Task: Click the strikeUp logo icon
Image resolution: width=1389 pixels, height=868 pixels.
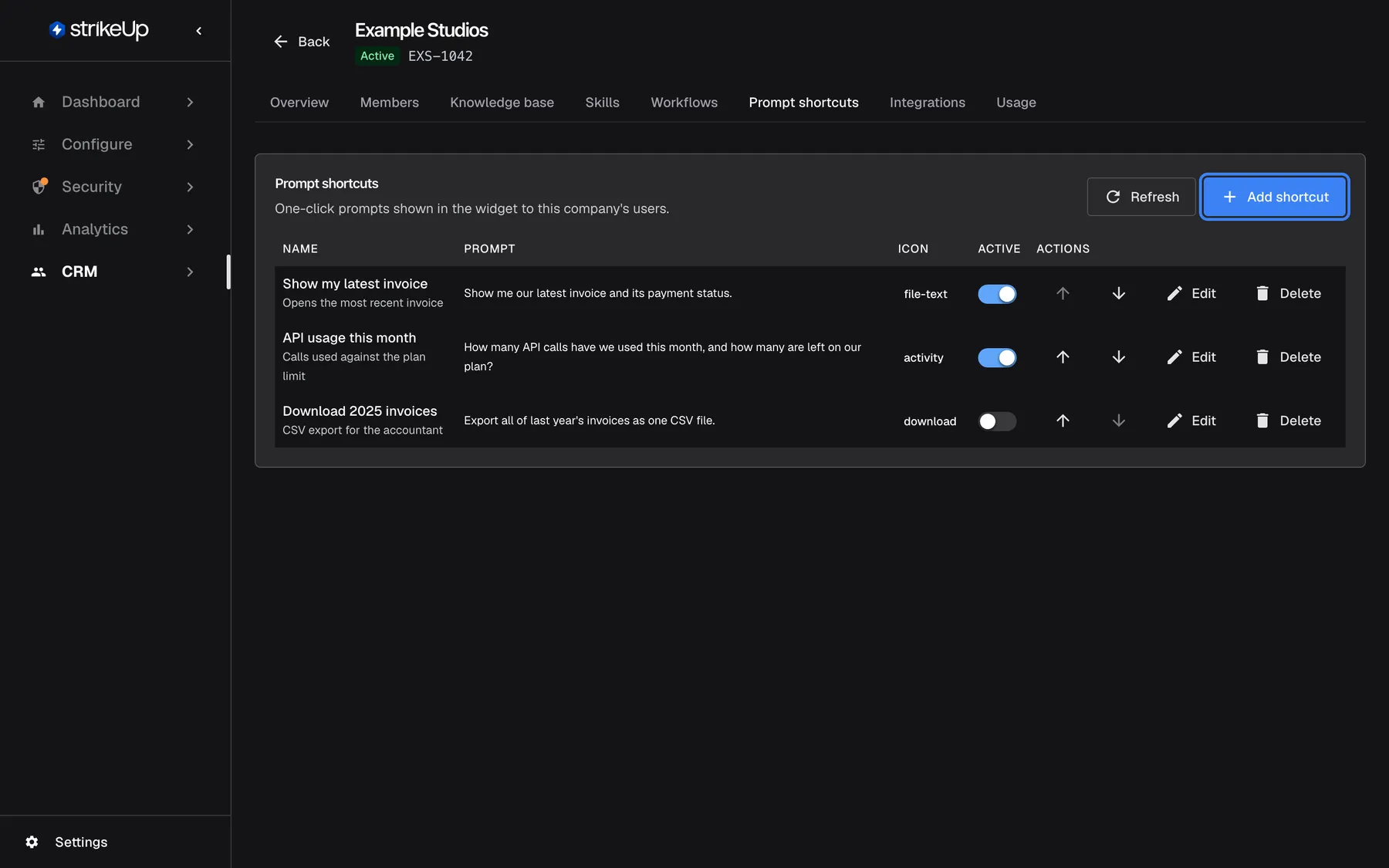Action: click(56, 29)
